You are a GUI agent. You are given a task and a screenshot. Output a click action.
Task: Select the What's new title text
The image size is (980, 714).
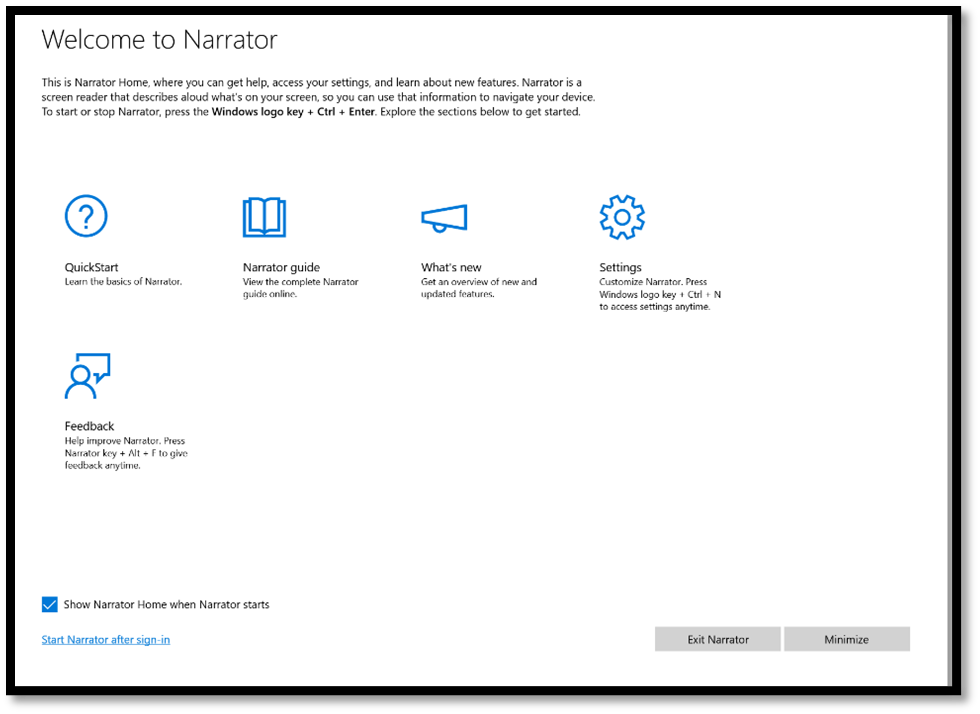(x=451, y=267)
